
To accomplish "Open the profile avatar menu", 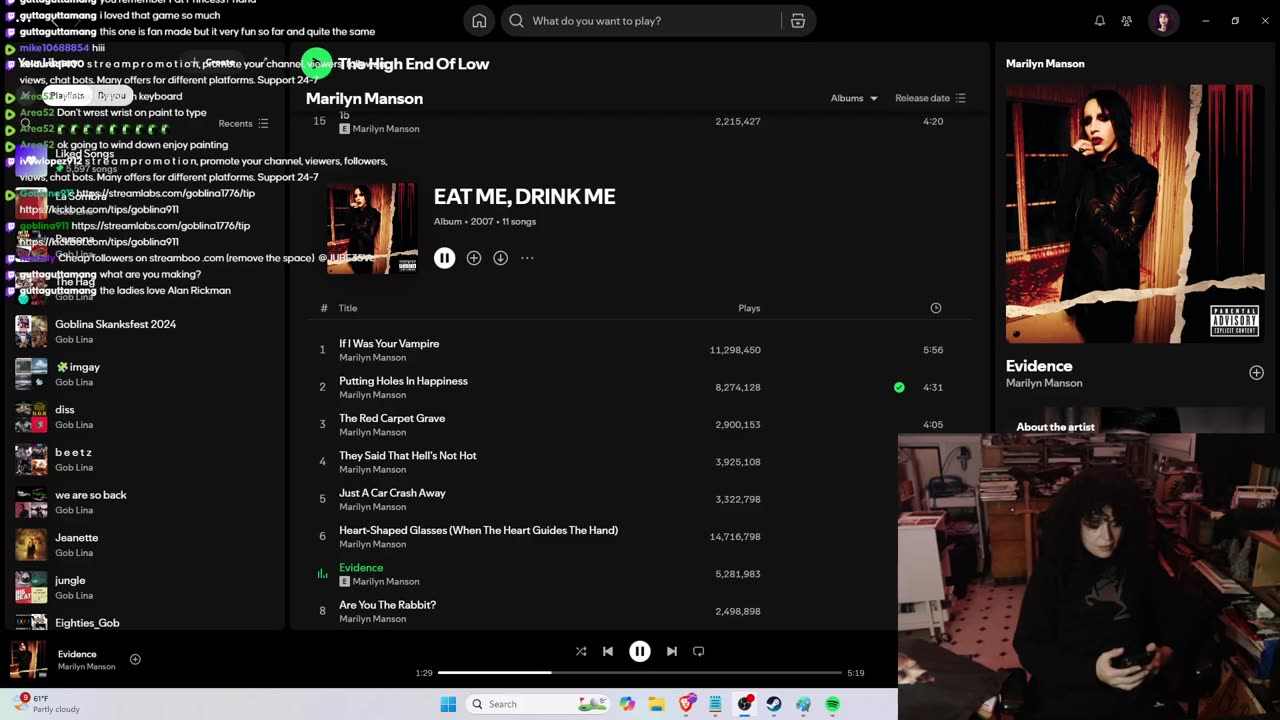I will click(1163, 20).
